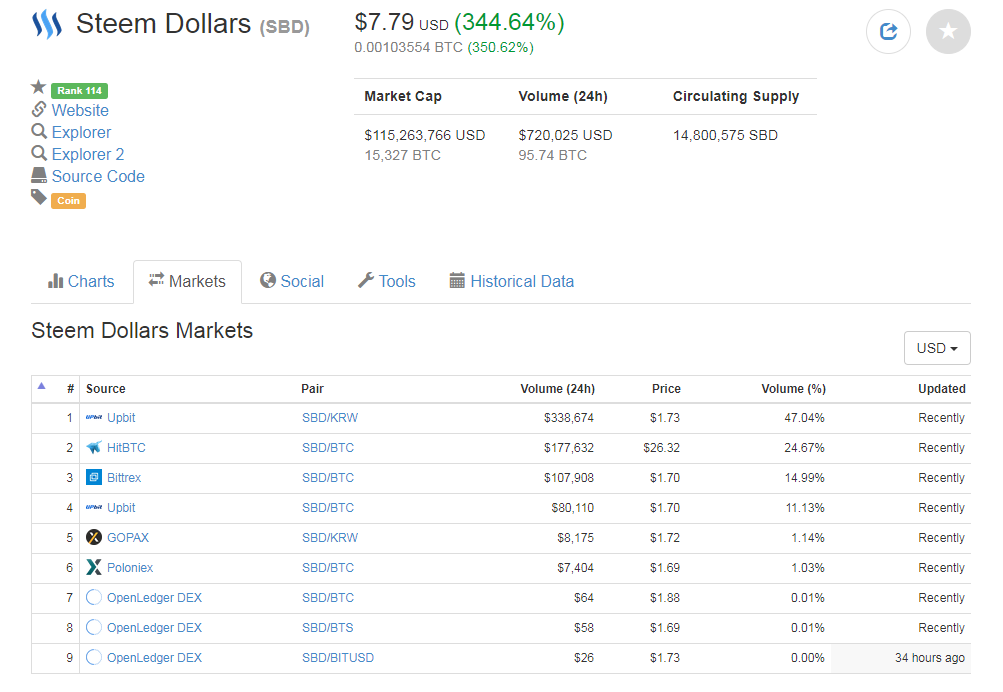The height and width of the screenshot is (692, 1003).
Task: Click the Rank 114 badge
Action: (x=79, y=91)
